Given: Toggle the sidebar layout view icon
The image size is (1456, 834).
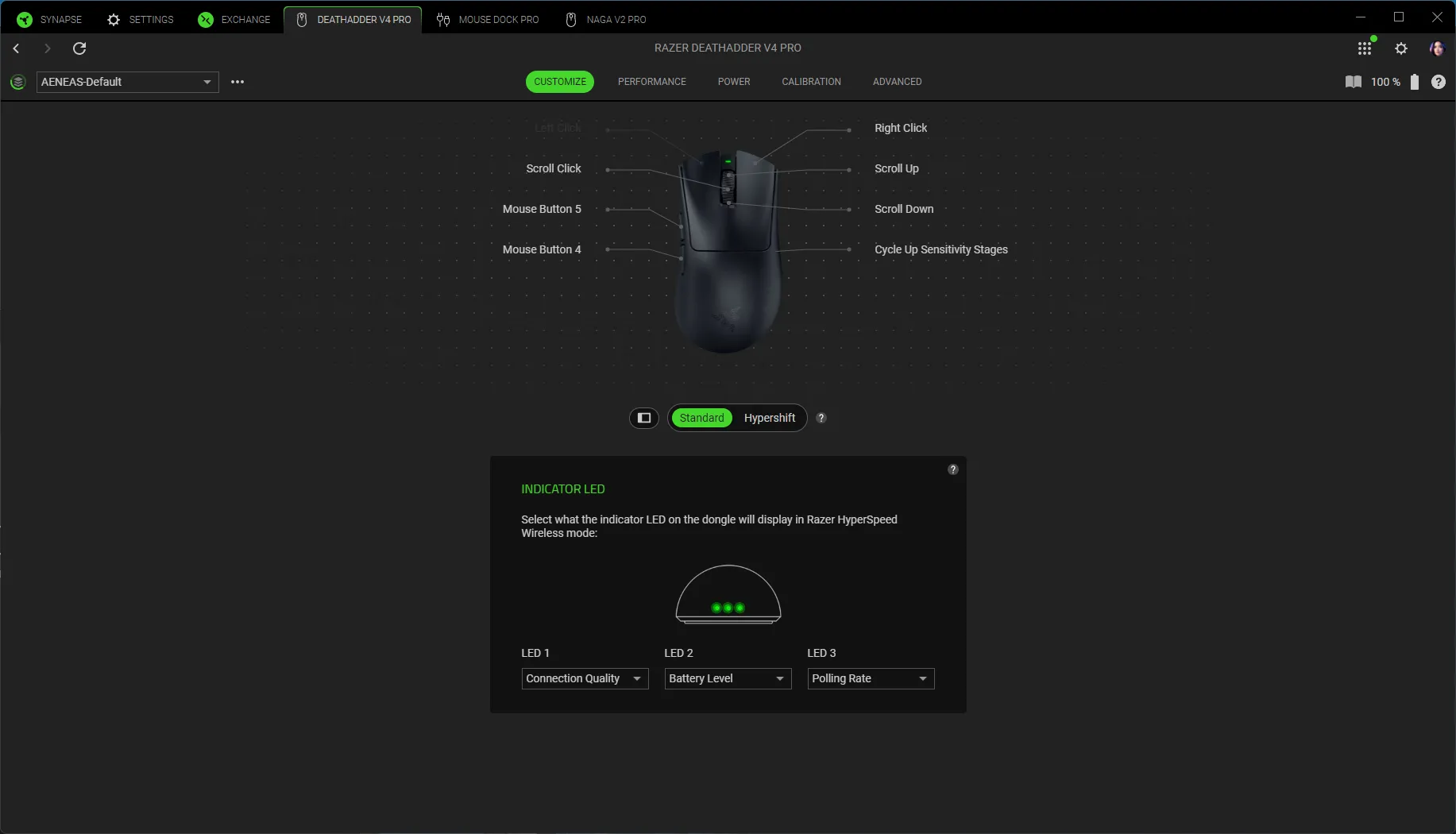Looking at the screenshot, I should click(x=644, y=418).
